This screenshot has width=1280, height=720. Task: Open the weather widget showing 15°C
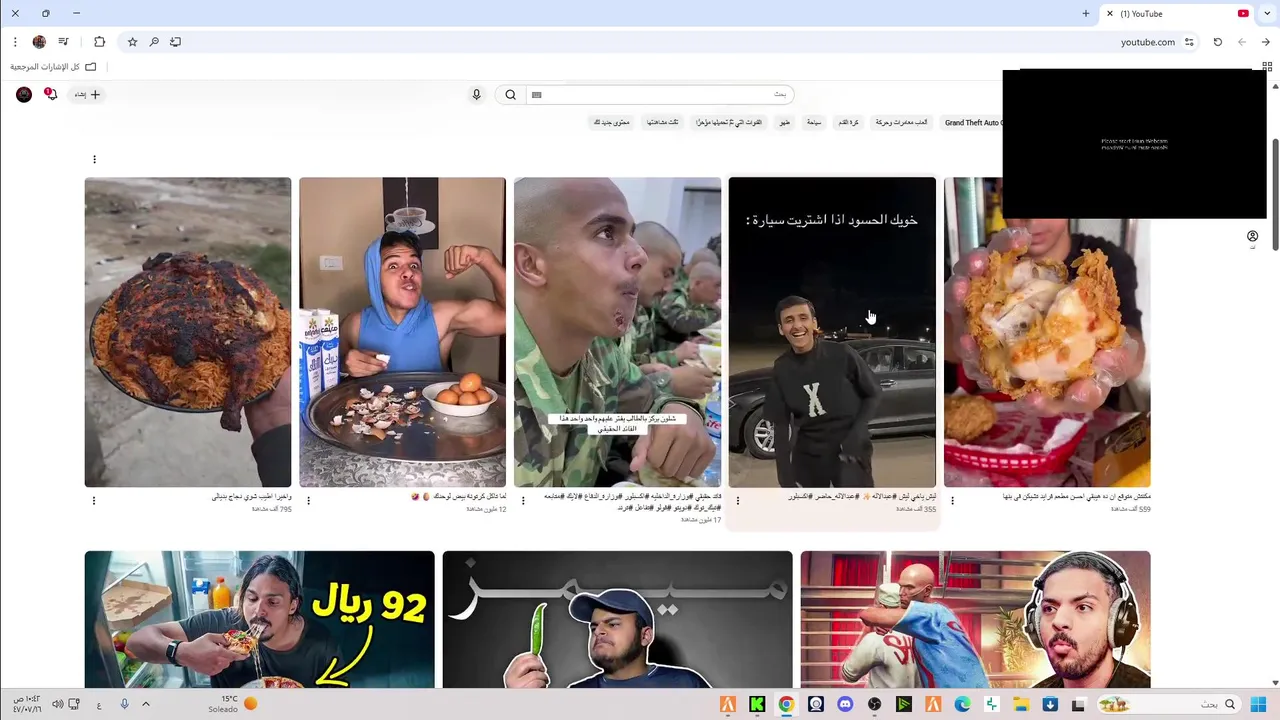point(233,704)
